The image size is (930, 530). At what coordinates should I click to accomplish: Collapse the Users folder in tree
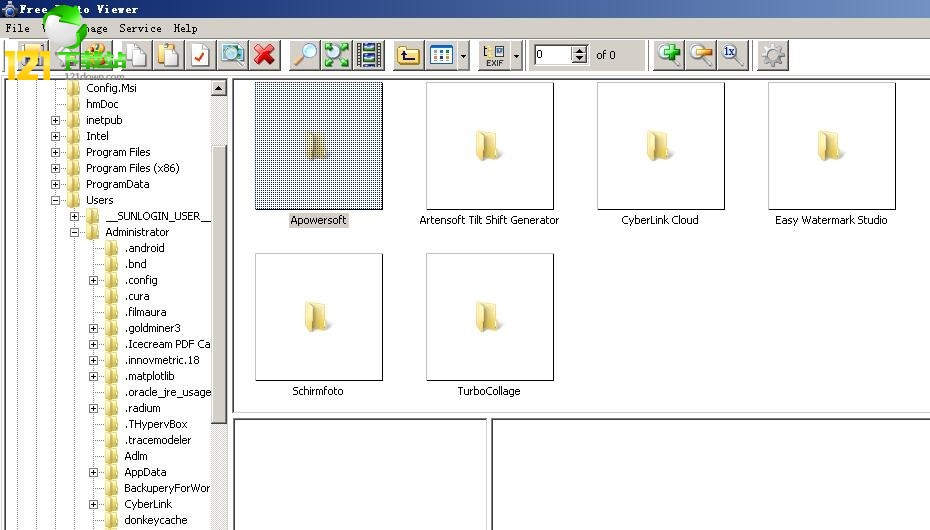coord(56,200)
